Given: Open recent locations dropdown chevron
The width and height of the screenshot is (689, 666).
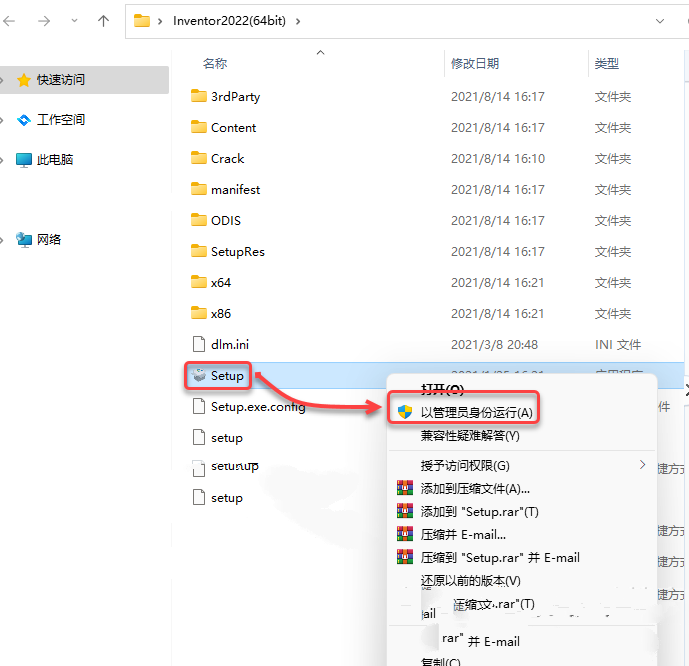Looking at the screenshot, I should coord(74,21).
